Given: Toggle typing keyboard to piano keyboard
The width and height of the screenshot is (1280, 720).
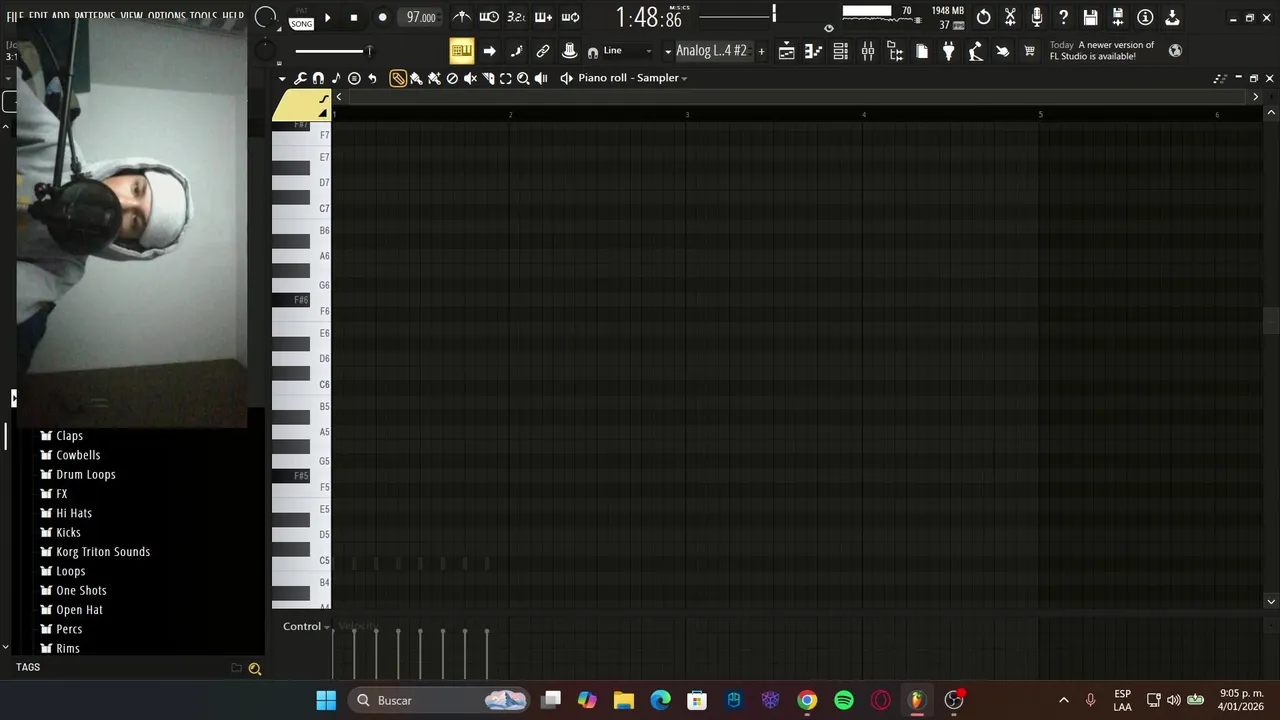Looking at the screenshot, I should (x=461, y=51).
